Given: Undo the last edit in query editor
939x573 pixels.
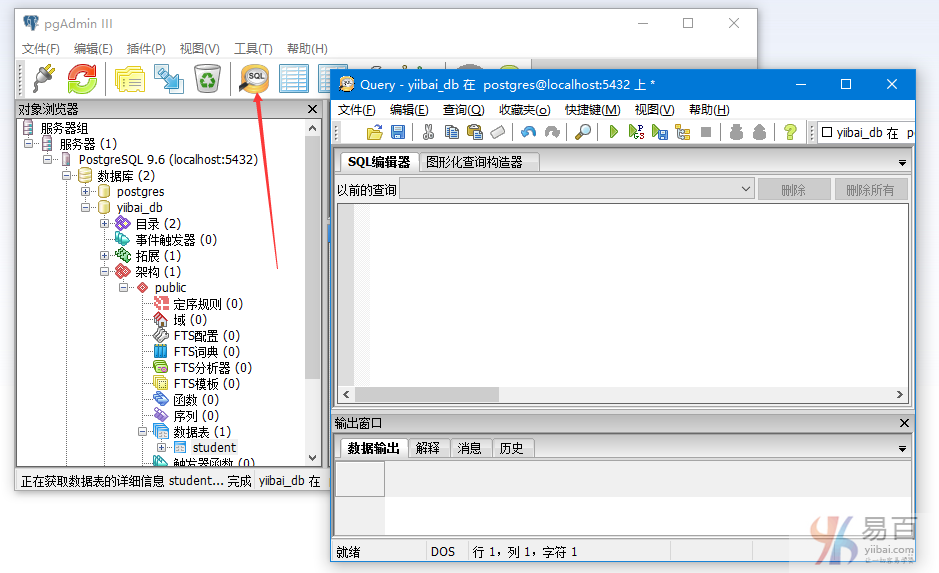Looking at the screenshot, I should 528,132.
